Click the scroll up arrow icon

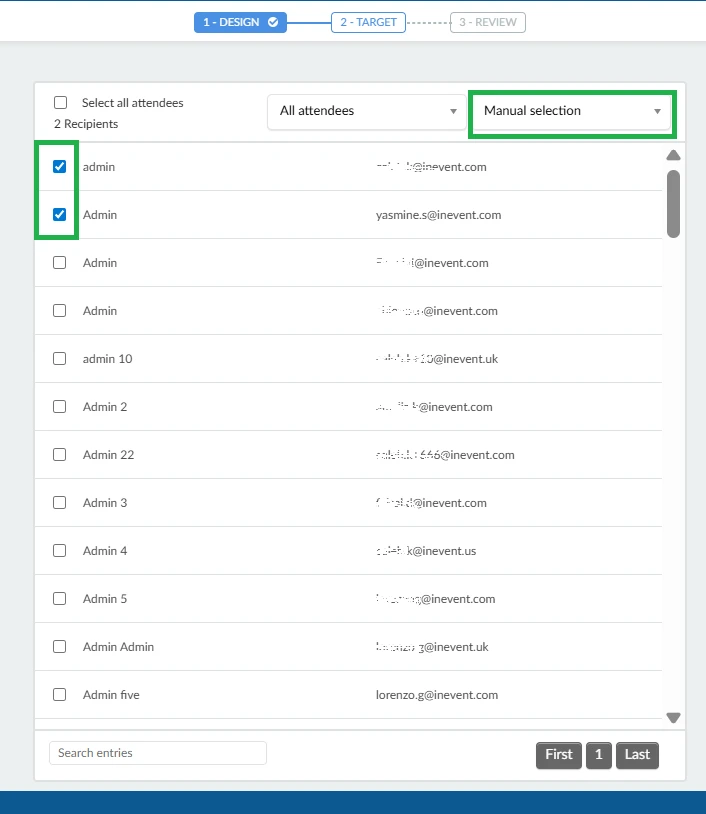[673, 155]
